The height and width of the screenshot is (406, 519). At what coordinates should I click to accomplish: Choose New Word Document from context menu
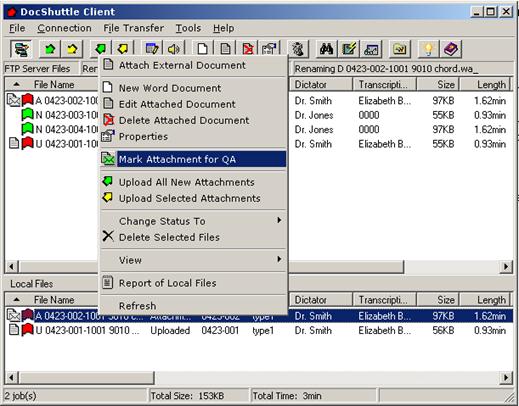click(x=193, y=88)
